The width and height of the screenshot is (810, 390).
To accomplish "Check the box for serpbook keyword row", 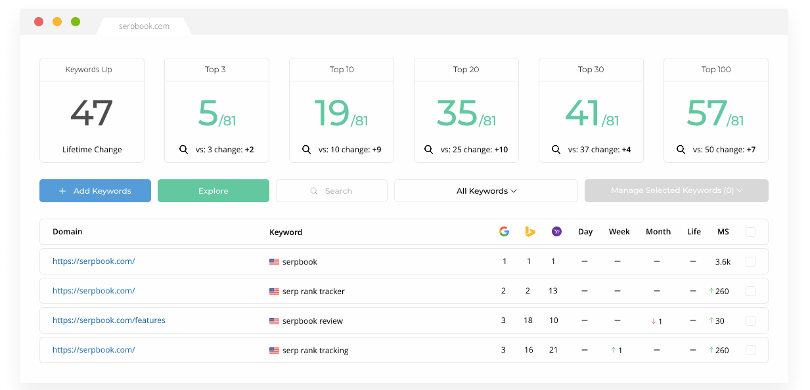I will 751,262.
